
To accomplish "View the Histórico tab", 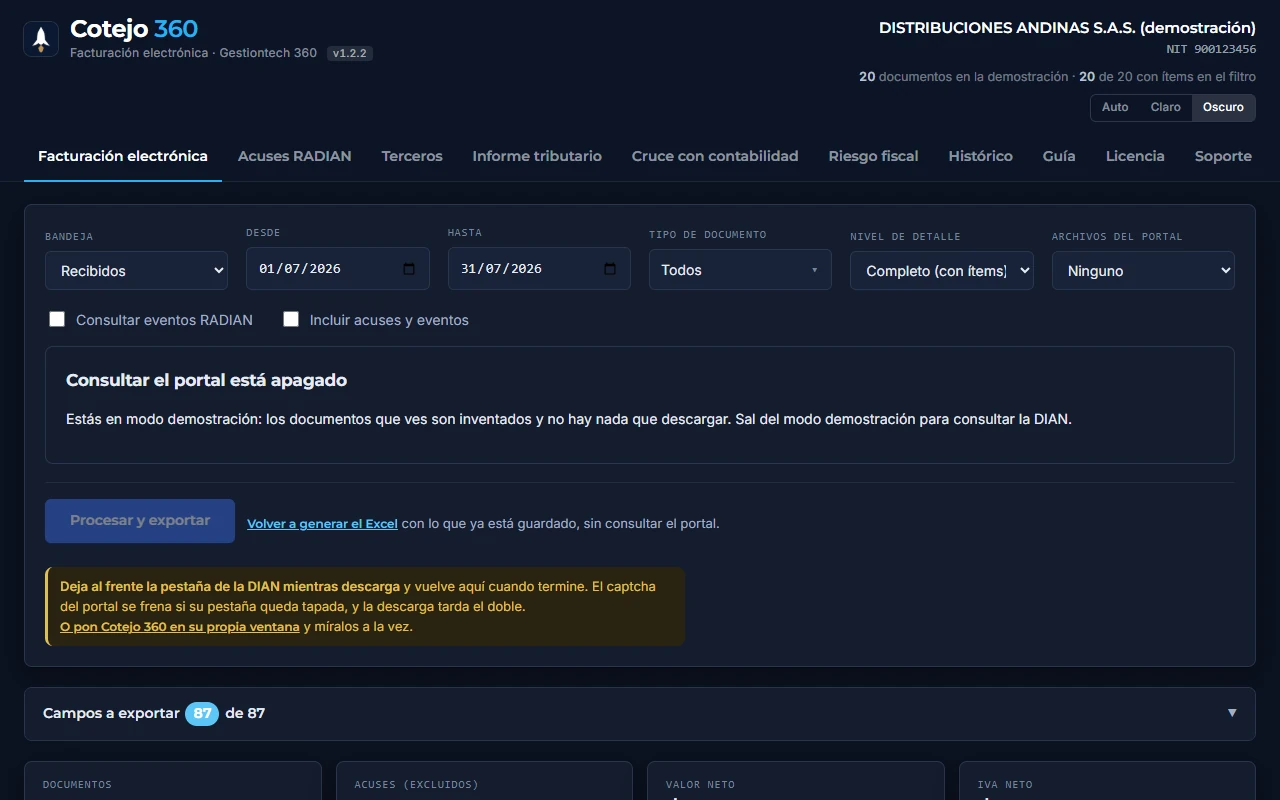I will 981,156.
